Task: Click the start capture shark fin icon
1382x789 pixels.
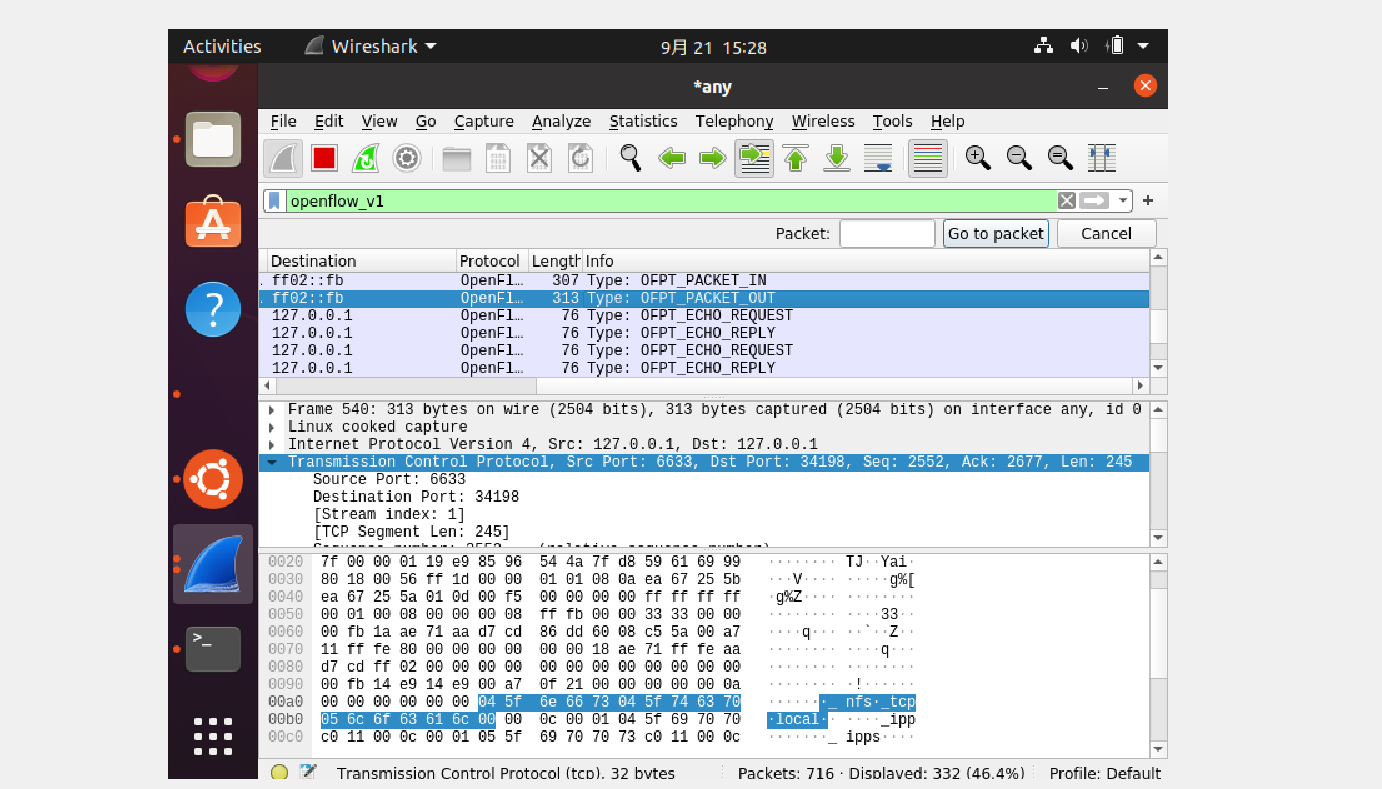Action: pyautogui.click(x=283, y=158)
